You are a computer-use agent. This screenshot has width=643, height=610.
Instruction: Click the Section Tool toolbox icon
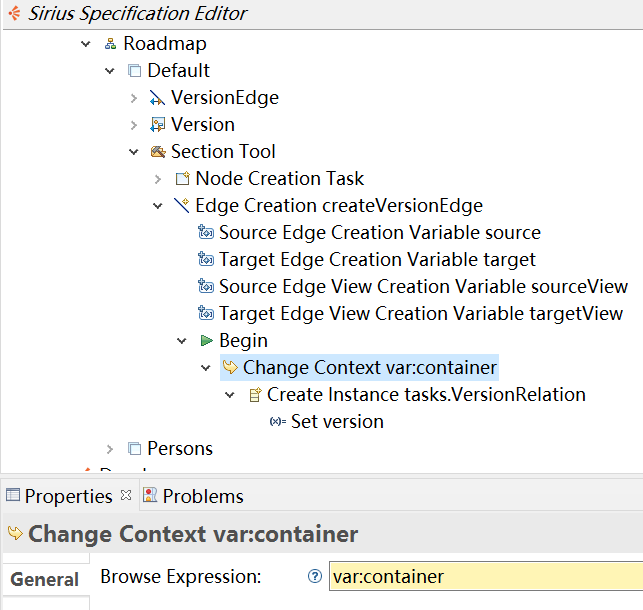tap(158, 152)
